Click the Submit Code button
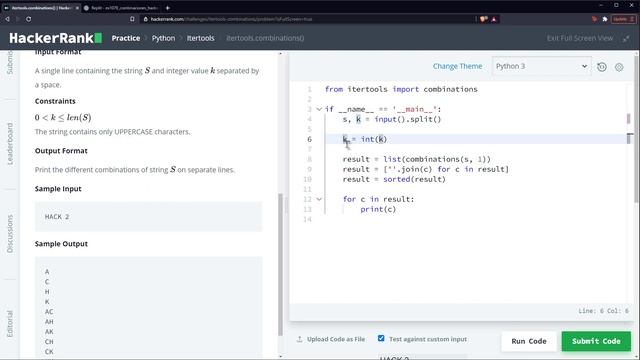The width and height of the screenshot is (640, 360). click(x=596, y=341)
